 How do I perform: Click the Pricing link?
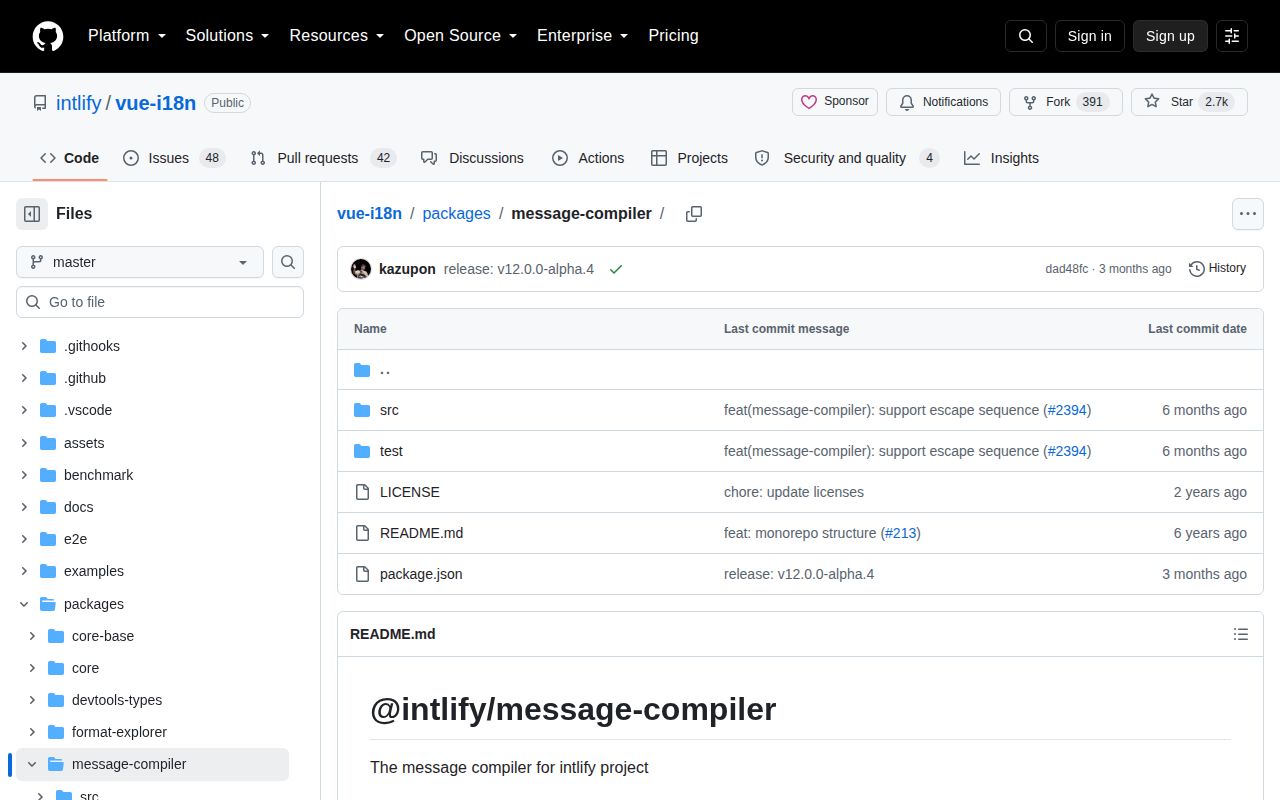tap(673, 36)
